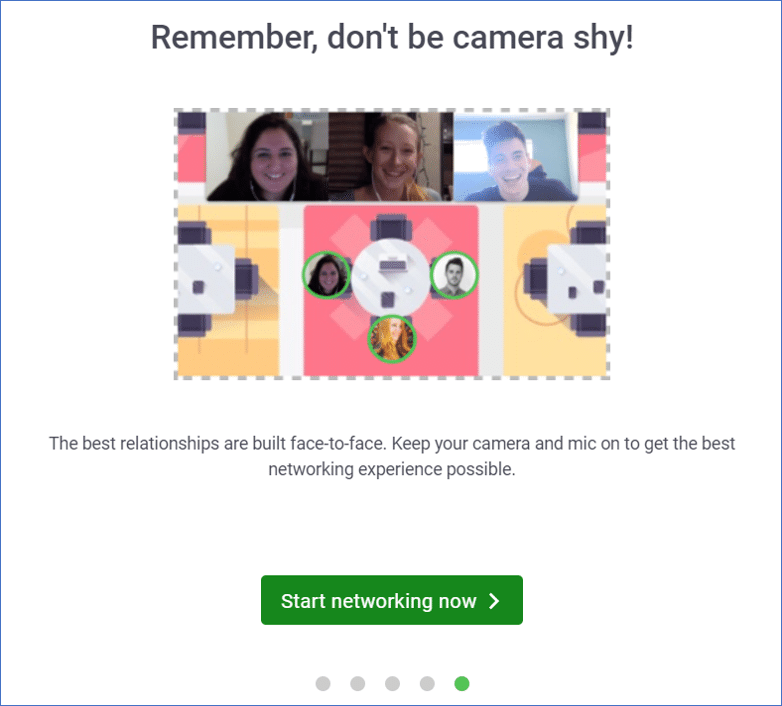Click the active green pagination dot
782x706 pixels.
point(462,683)
